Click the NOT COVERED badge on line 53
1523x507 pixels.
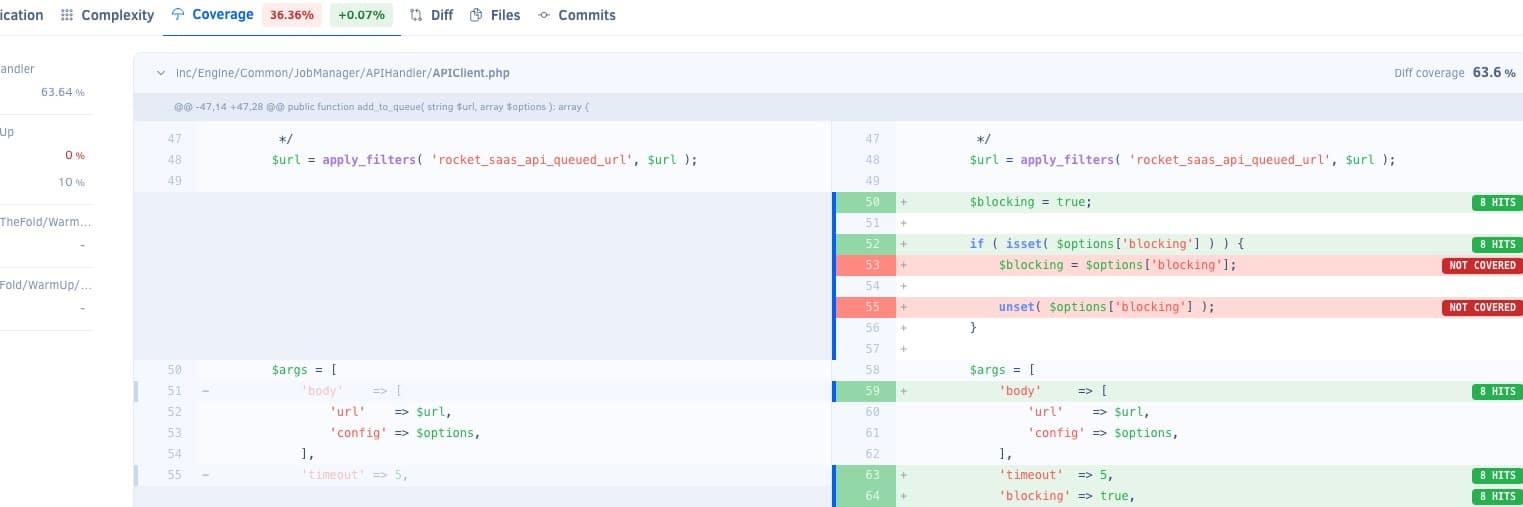[1481, 265]
